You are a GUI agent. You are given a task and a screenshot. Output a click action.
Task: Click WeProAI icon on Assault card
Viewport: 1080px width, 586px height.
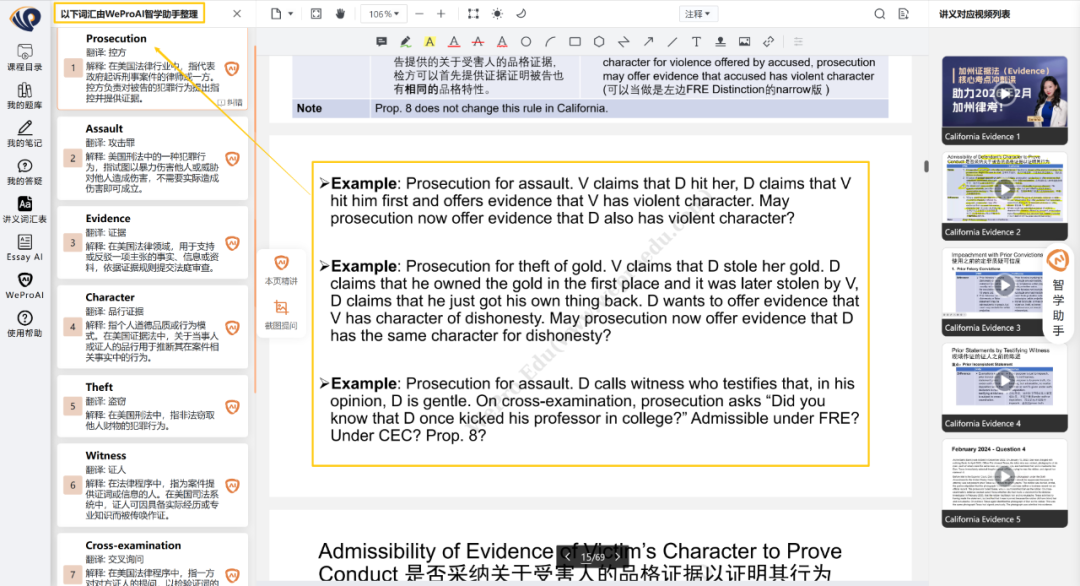click(232, 159)
